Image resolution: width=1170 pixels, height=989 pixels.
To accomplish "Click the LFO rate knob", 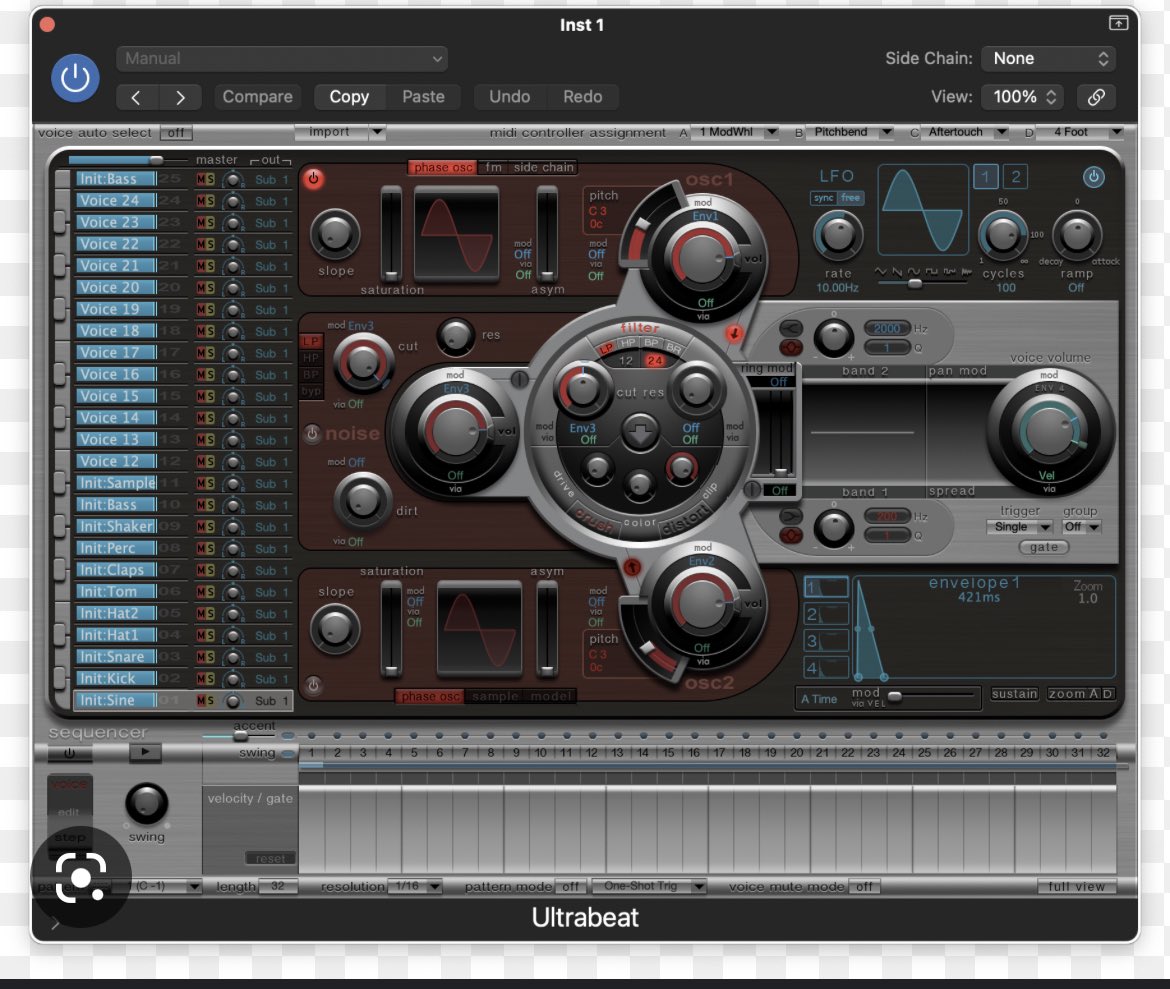I will pos(837,235).
